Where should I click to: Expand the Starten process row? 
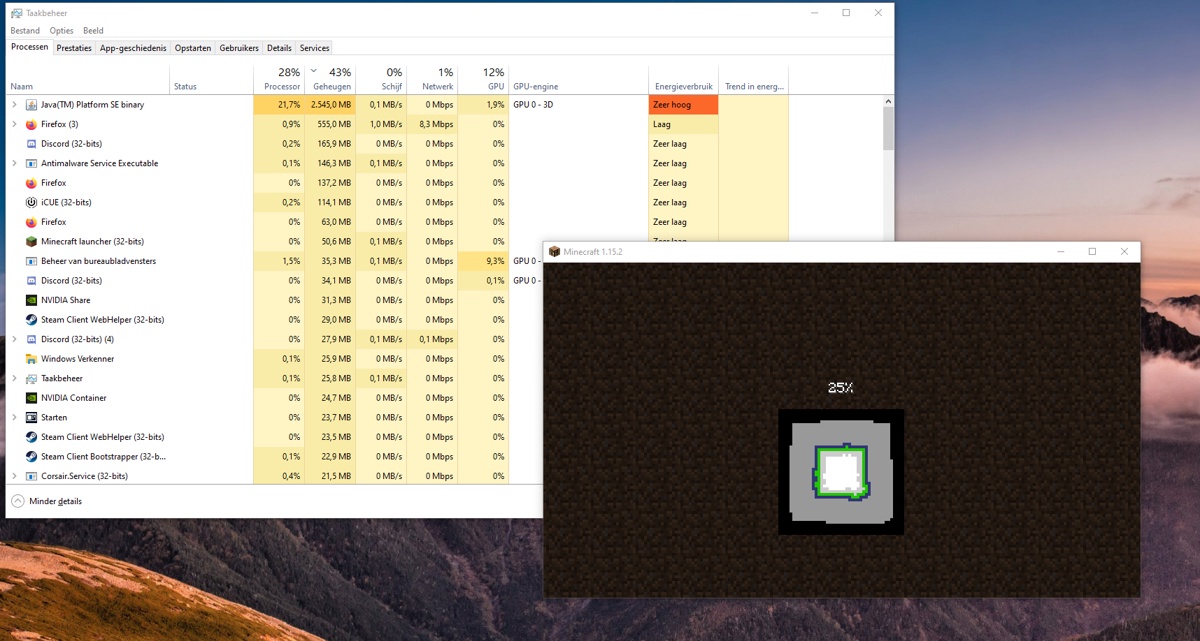coord(14,417)
